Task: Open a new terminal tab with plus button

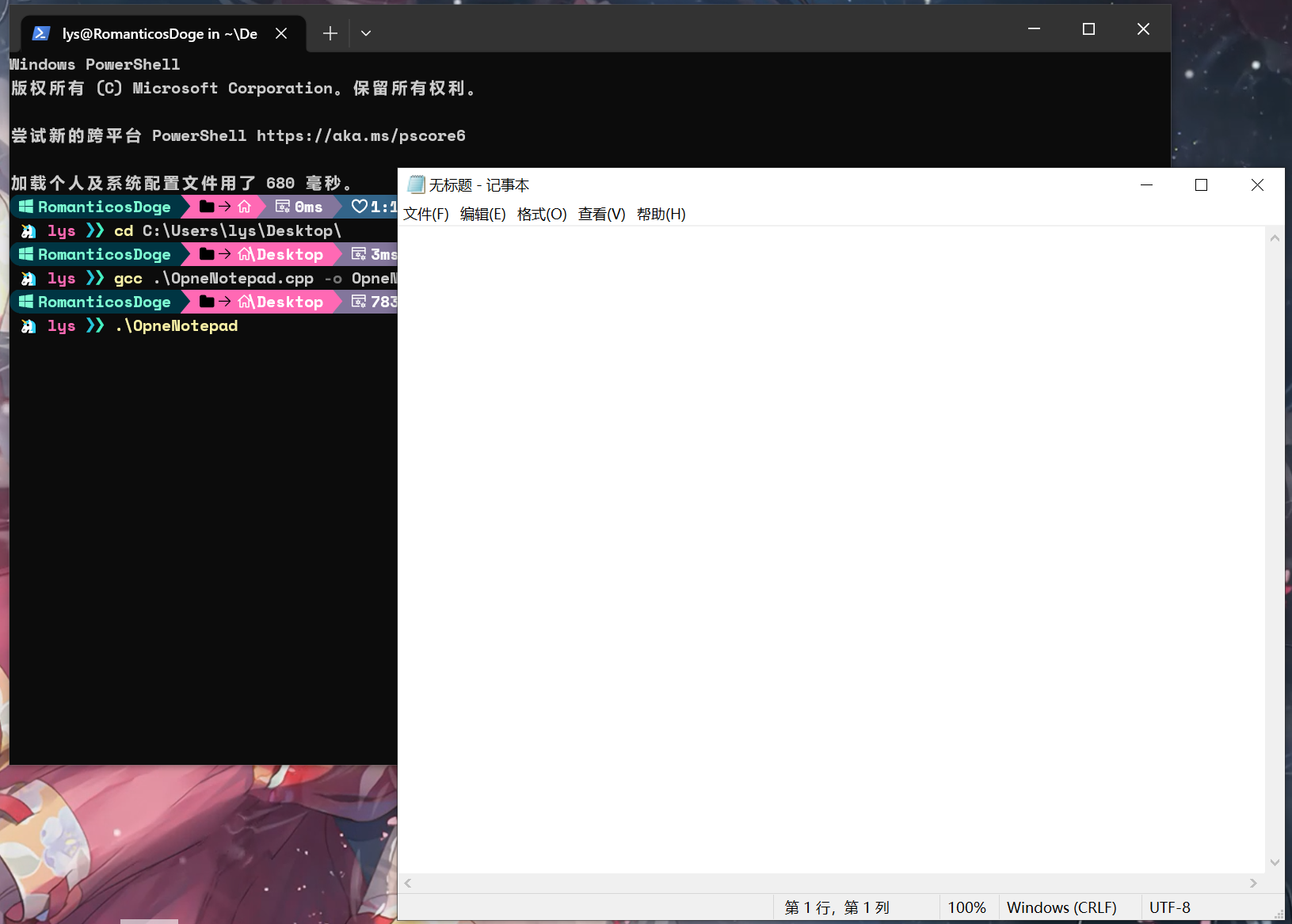Action: 330,33
